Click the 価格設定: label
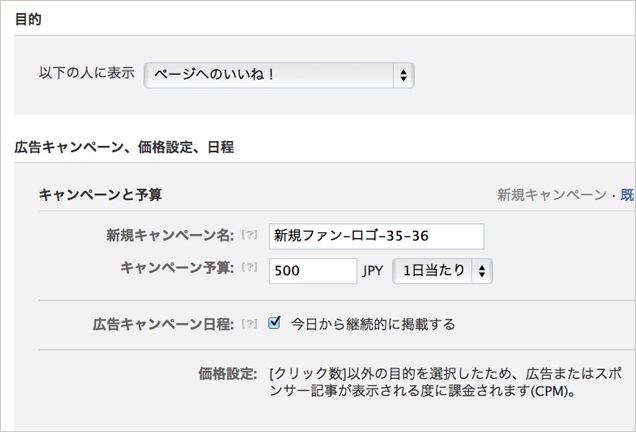 click(228, 372)
